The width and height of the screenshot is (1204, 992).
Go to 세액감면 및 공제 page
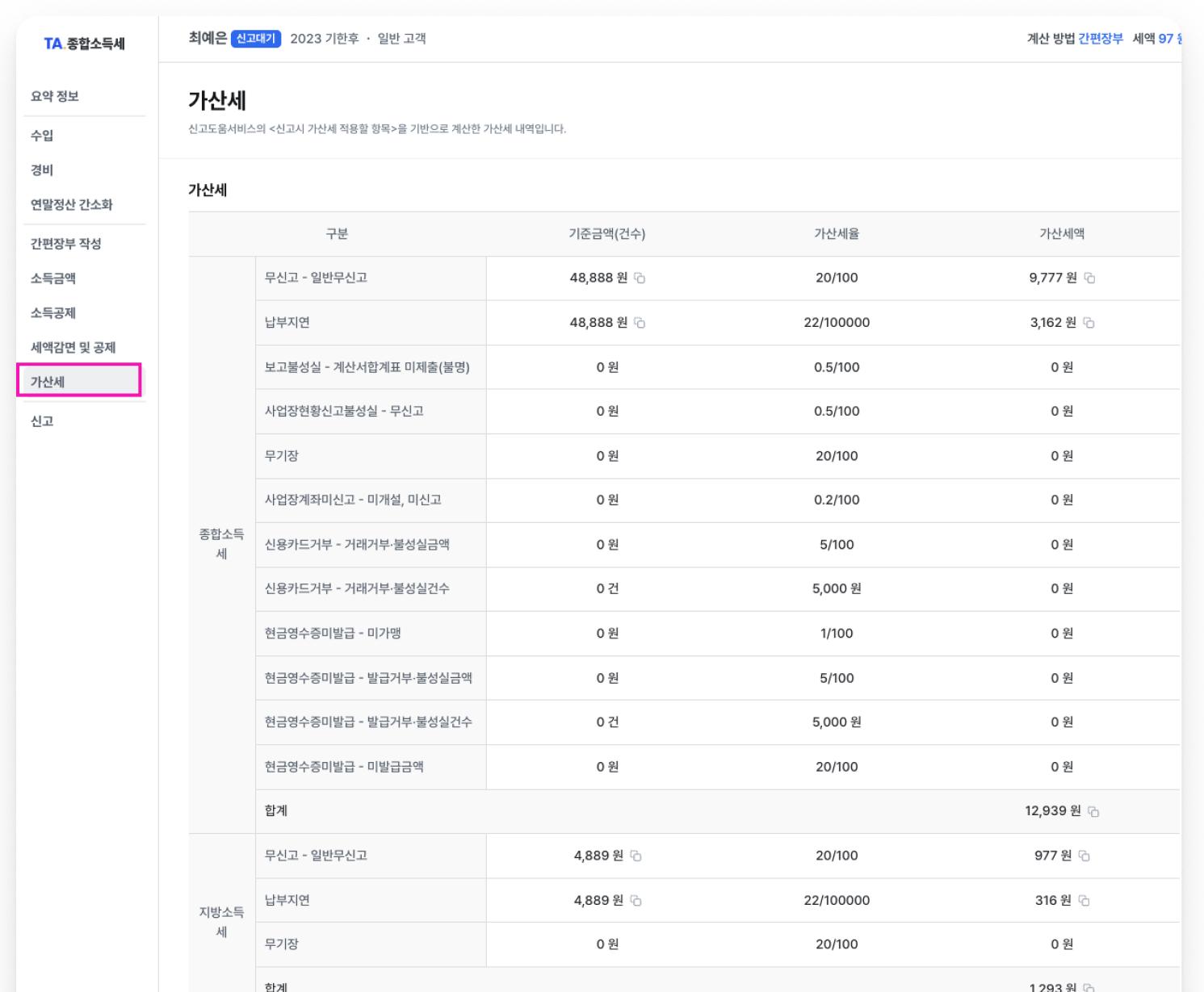[73, 348]
